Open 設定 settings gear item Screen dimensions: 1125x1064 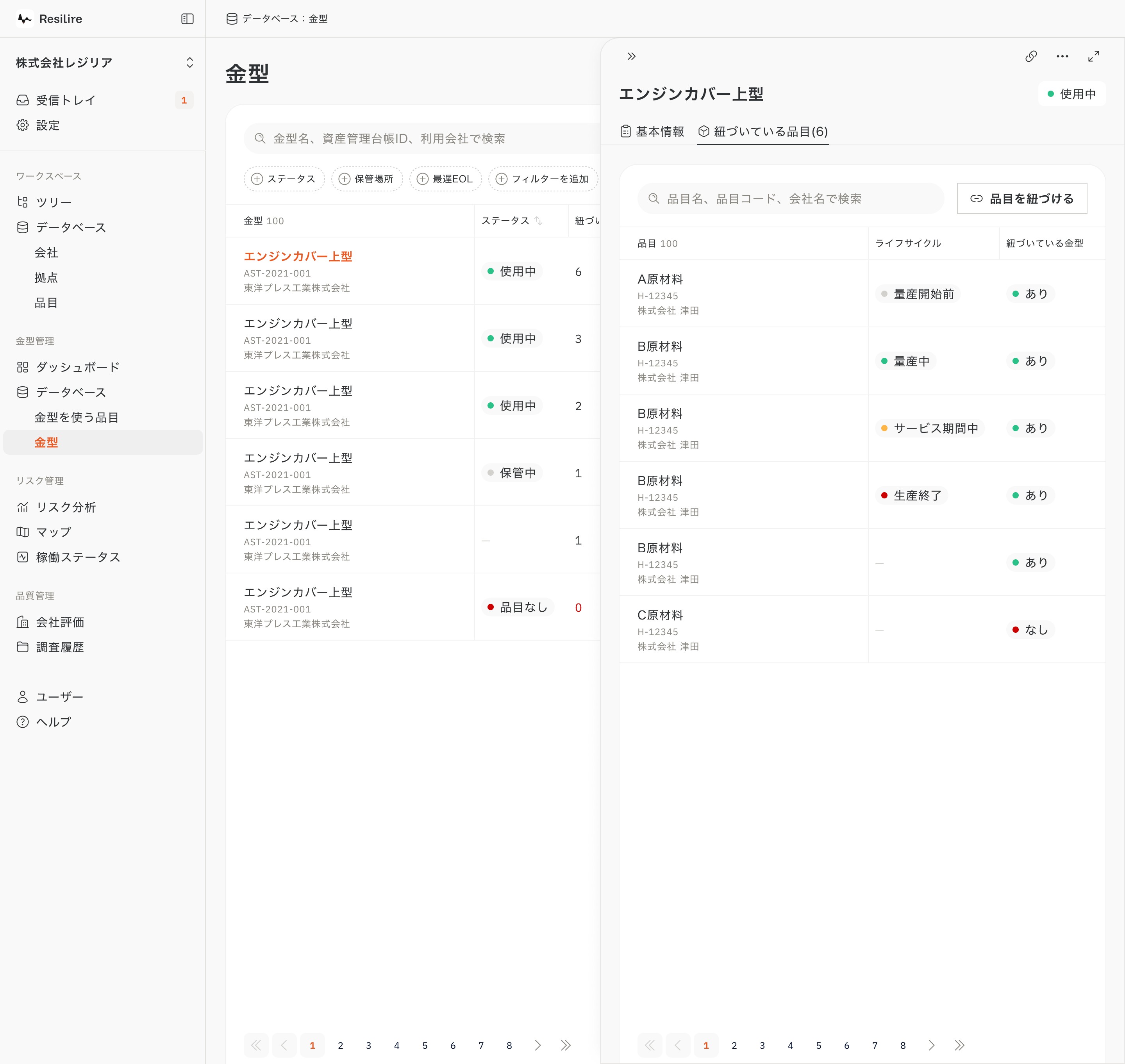pos(48,125)
